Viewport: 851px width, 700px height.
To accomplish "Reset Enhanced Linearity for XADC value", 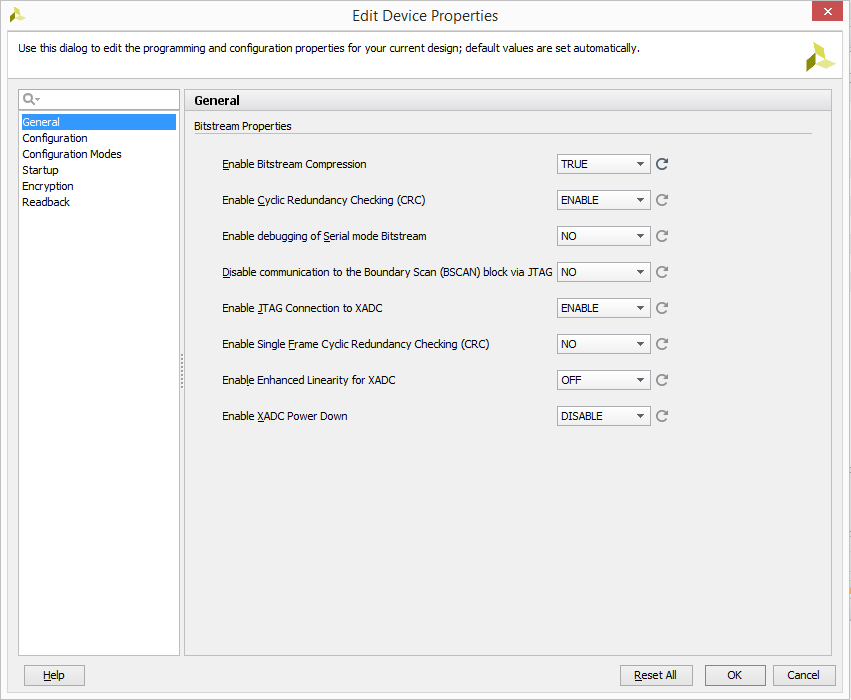I will pyautogui.click(x=662, y=380).
